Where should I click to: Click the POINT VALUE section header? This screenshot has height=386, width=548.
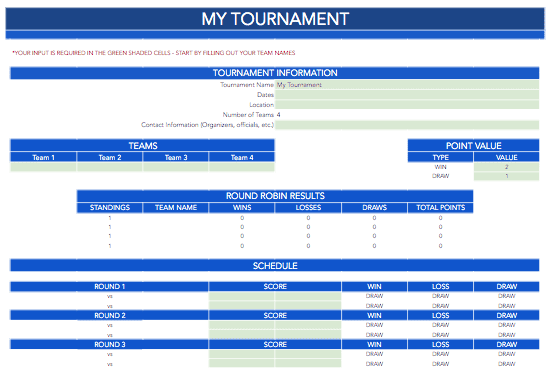click(x=473, y=145)
